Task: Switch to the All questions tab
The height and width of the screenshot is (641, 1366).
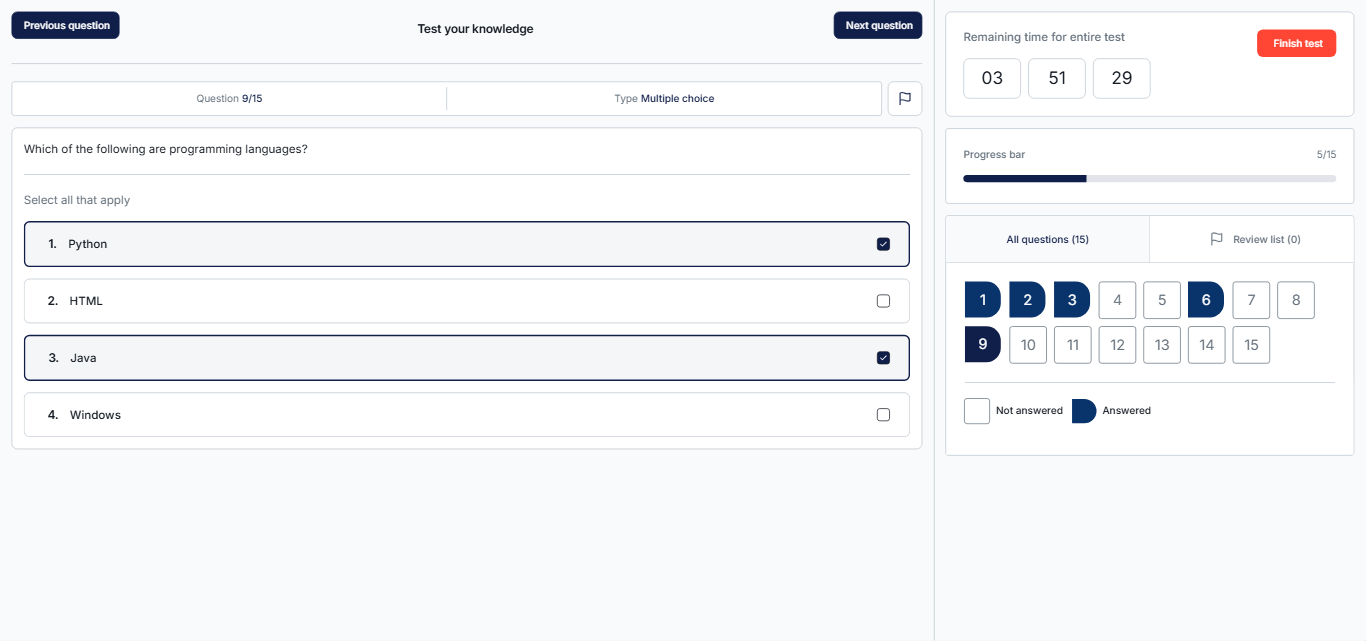Action: point(1047,239)
